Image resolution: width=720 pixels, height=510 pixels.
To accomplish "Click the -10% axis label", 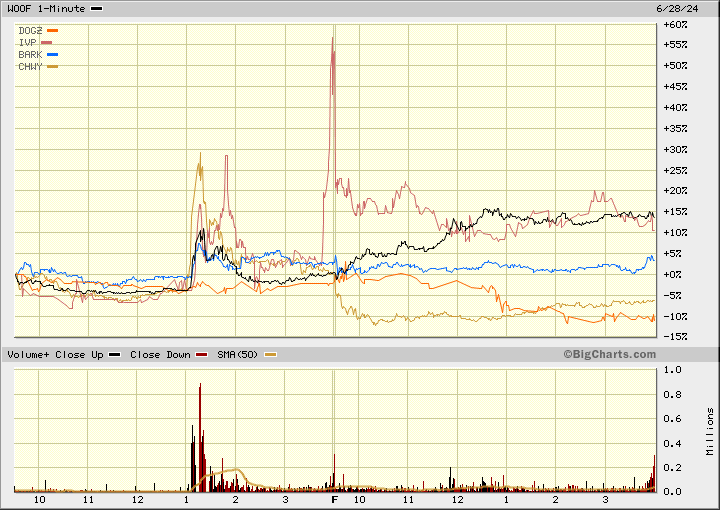I will tap(675, 316).
